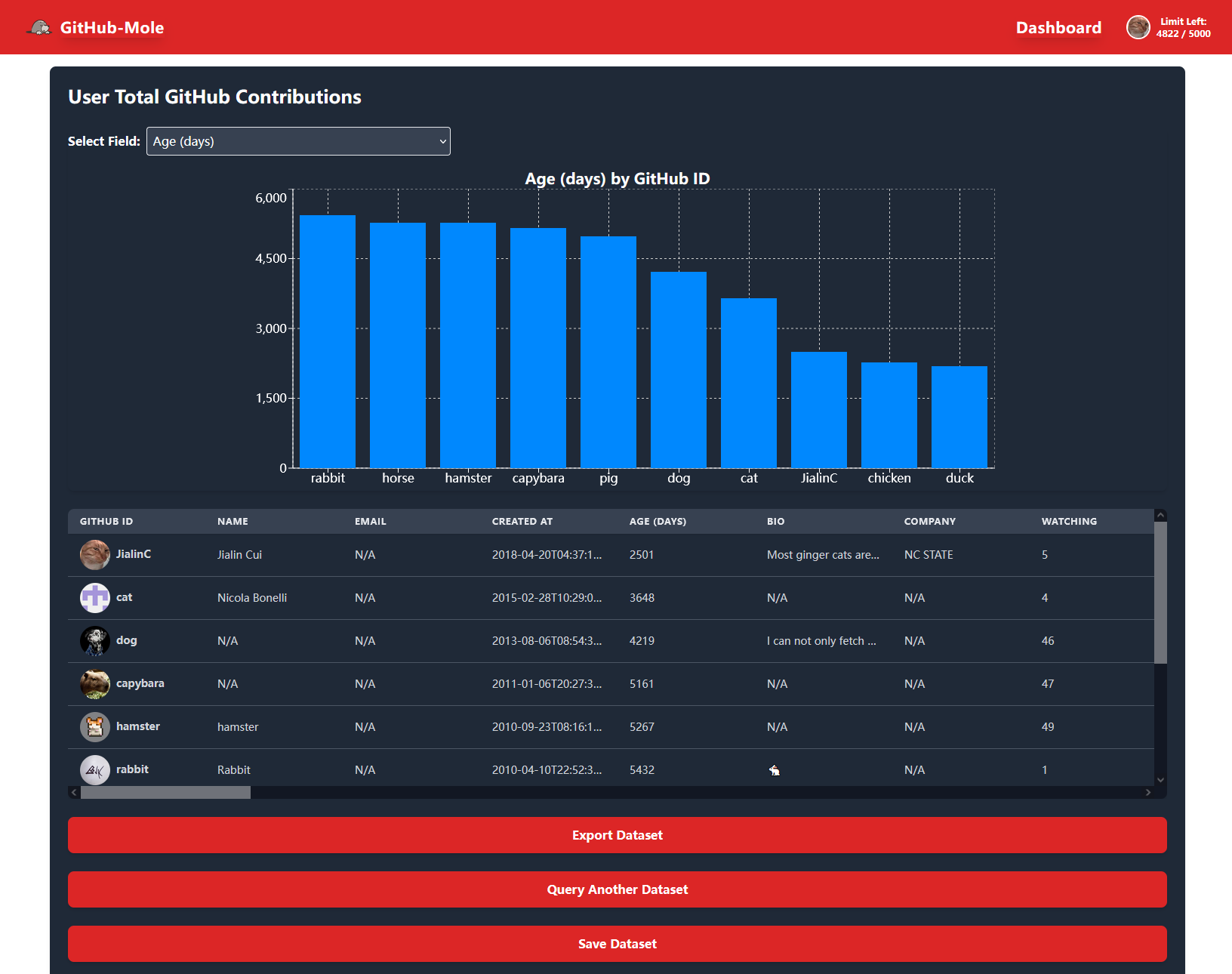Select the dog user's avatar image

95,641
